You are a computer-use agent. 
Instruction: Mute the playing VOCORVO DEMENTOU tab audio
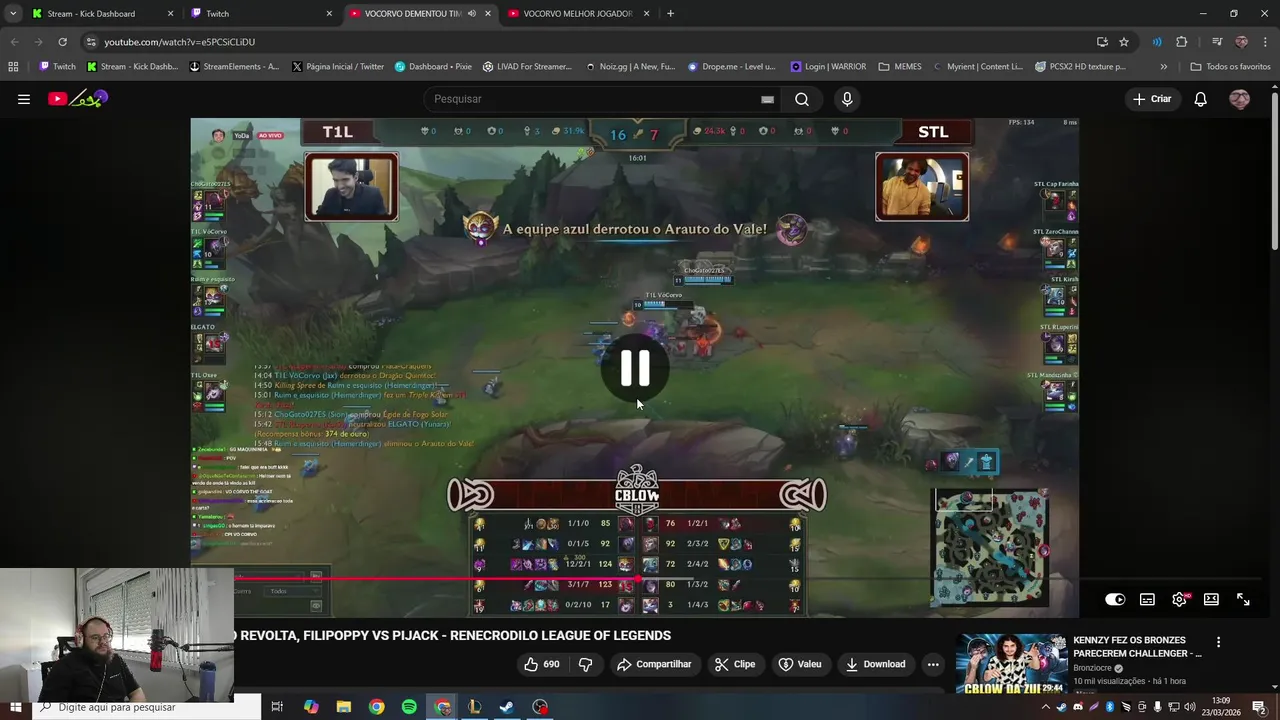(471, 14)
